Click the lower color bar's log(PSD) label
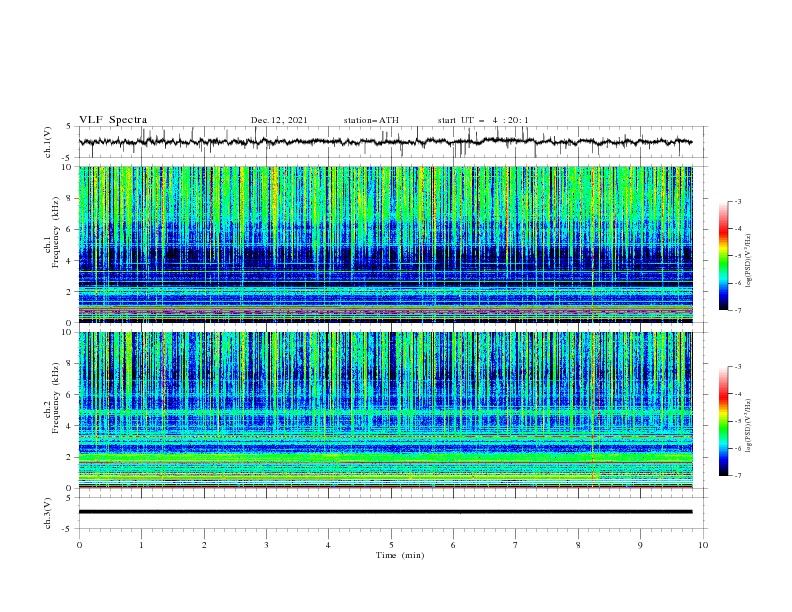The height and width of the screenshot is (612, 792). [x=749, y=425]
